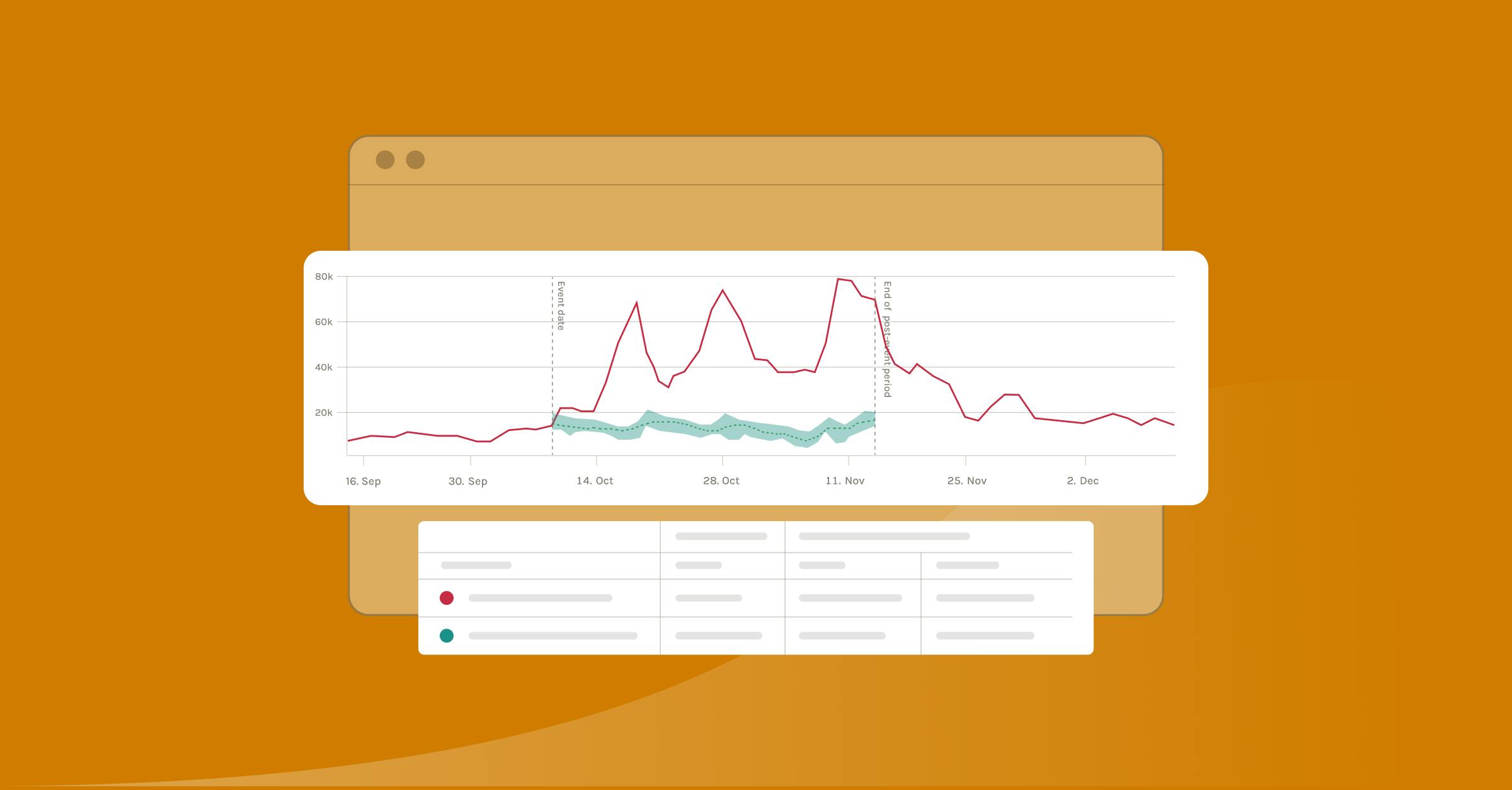Click the 25. Nov axis label
Image resolution: width=1512 pixels, height=790 pixels.
point(966,481)
